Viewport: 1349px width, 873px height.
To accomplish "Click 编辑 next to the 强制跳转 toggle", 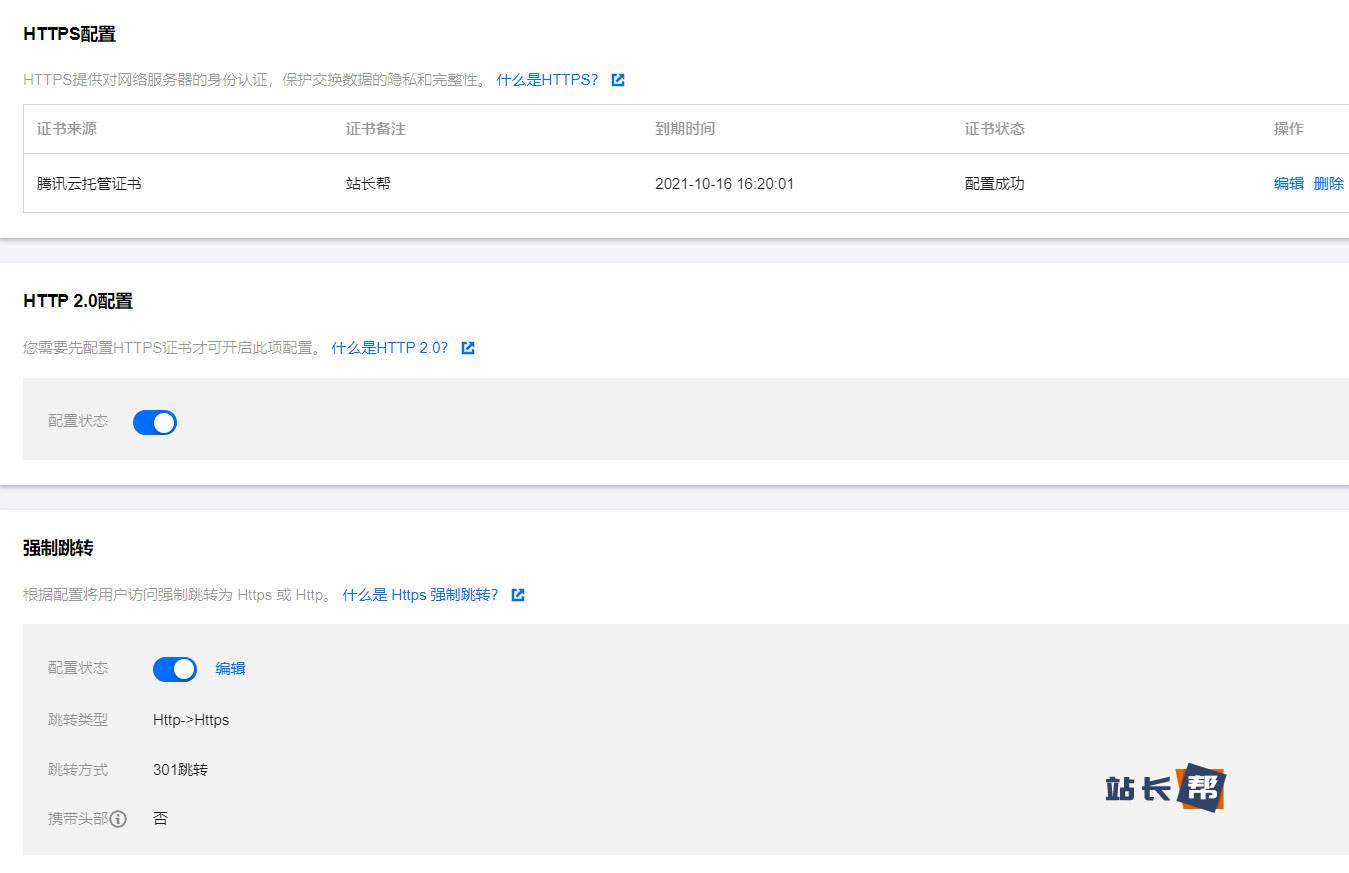I will 230,669.
